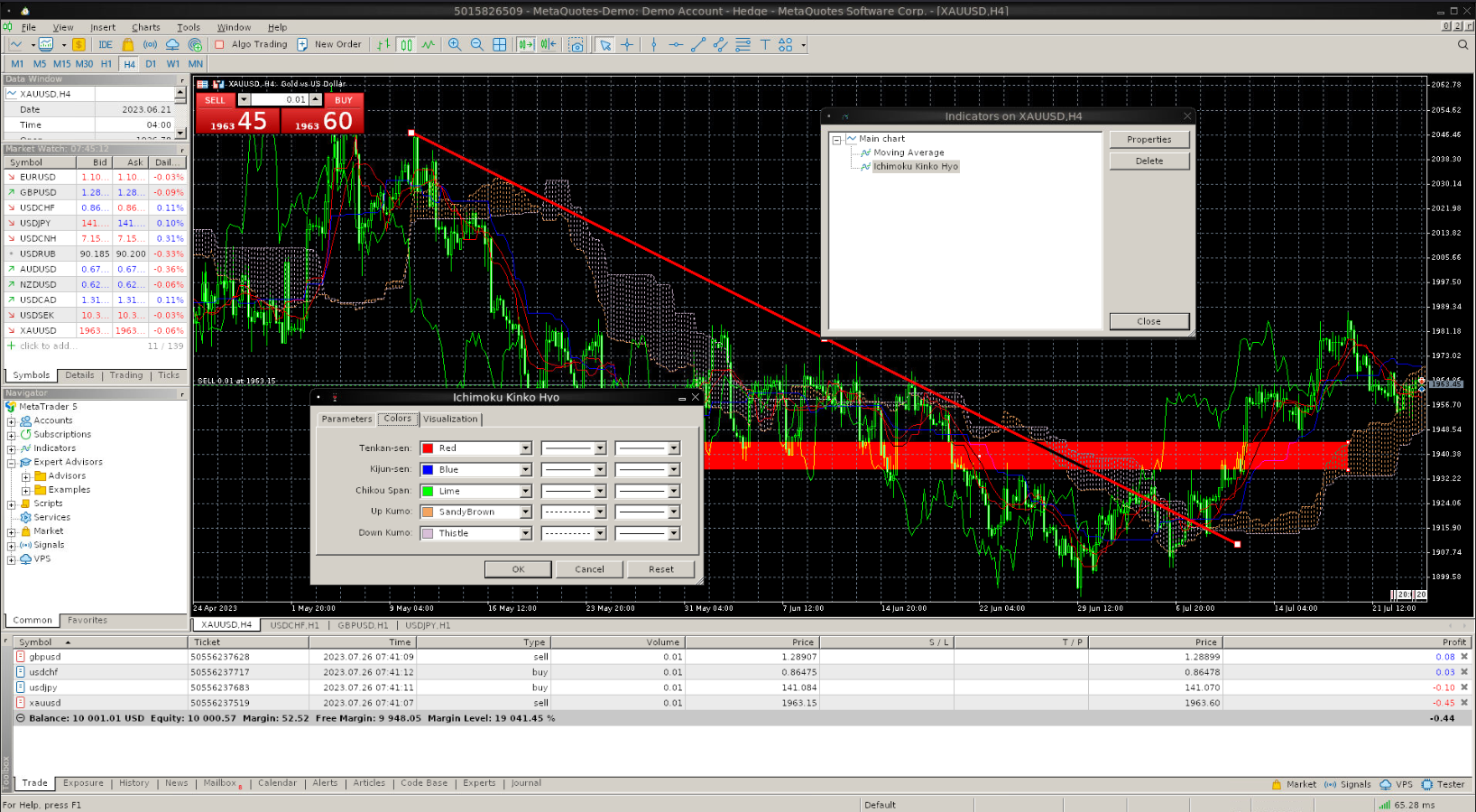1476x812 pixels.
Task: Click Properties in Indicators window
Action: (x=1149, y=140)
